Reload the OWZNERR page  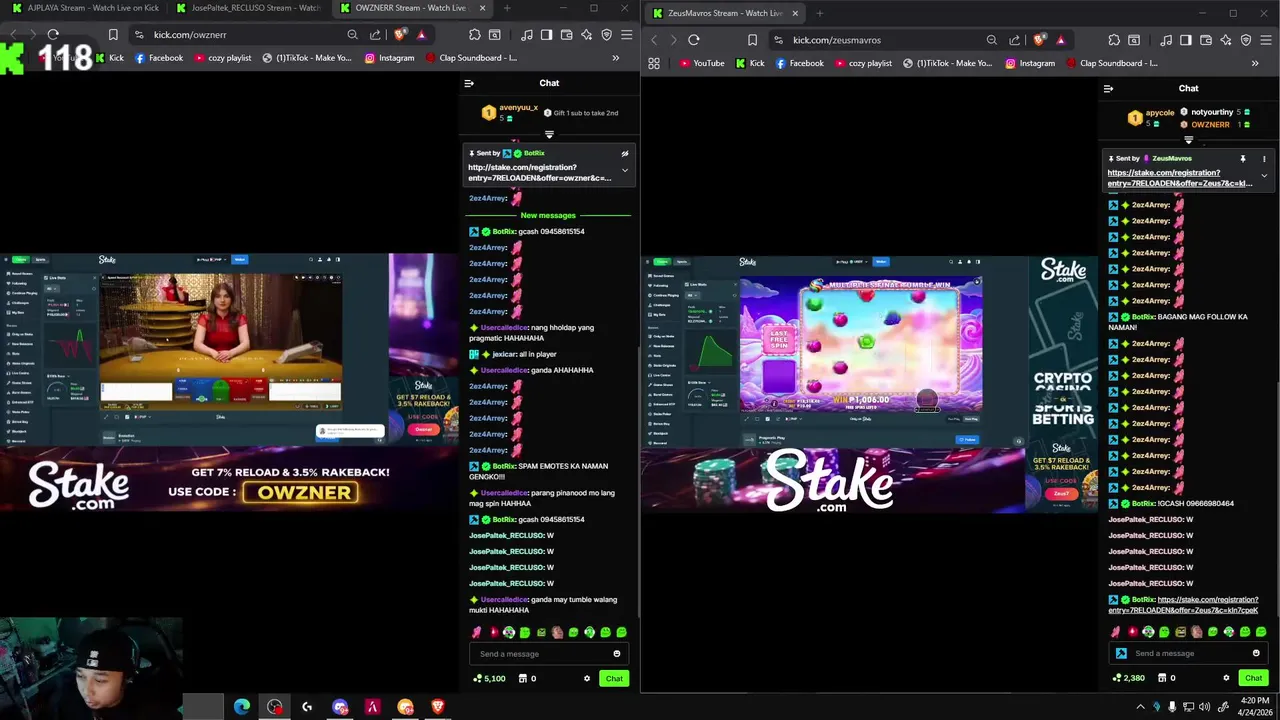pyautogui.click(x=53, y=35)
